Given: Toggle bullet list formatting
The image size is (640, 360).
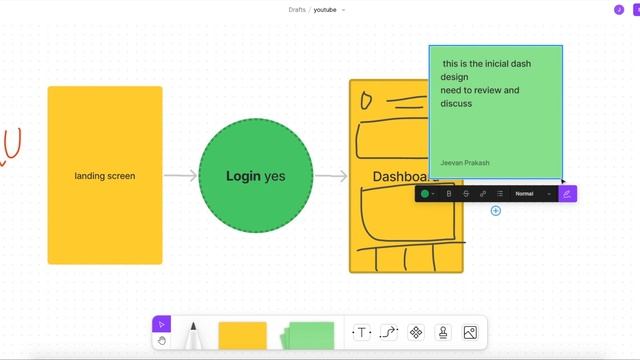Looking at the screenshot, I should click(x=500, y=194).
